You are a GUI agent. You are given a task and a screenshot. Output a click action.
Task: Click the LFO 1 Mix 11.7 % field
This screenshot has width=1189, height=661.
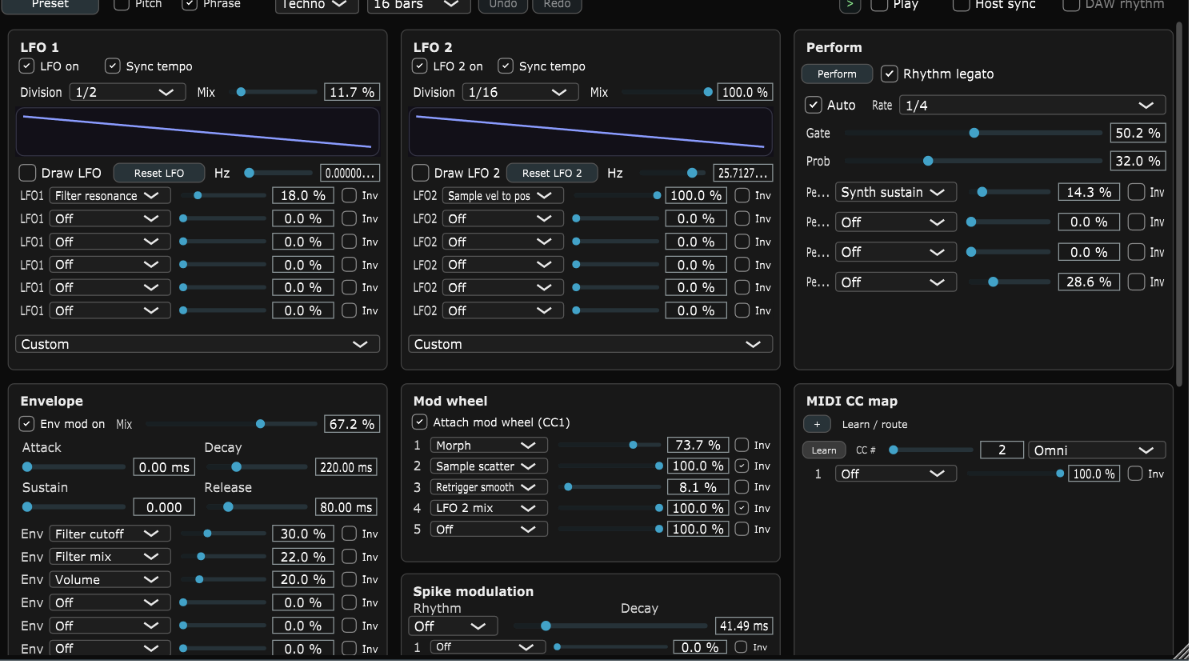coord(352,92)
